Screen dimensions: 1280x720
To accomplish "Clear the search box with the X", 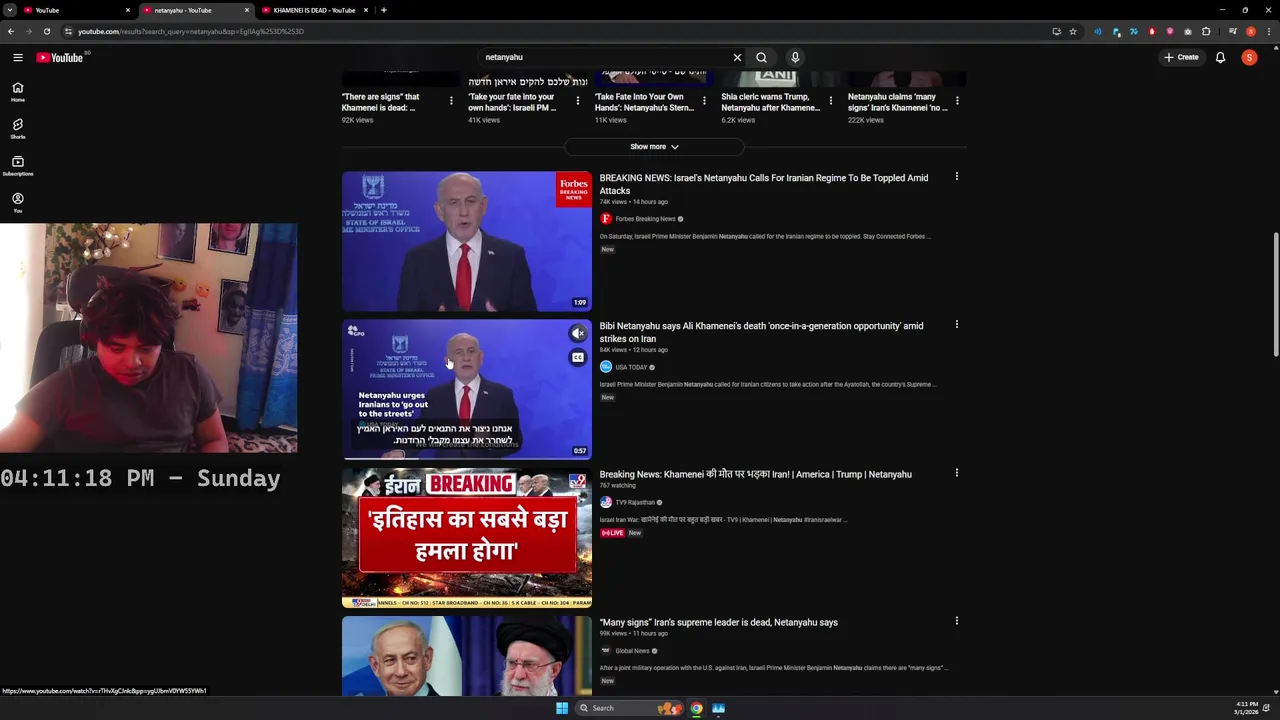I will [737, 58].
